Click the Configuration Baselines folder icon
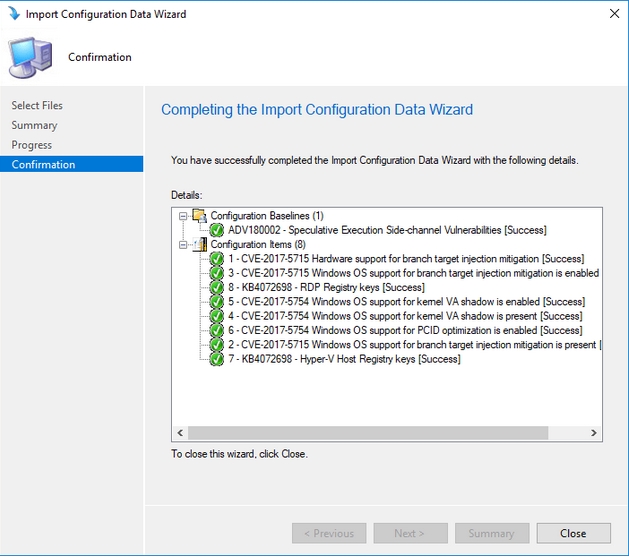 [x=199, y=216]
